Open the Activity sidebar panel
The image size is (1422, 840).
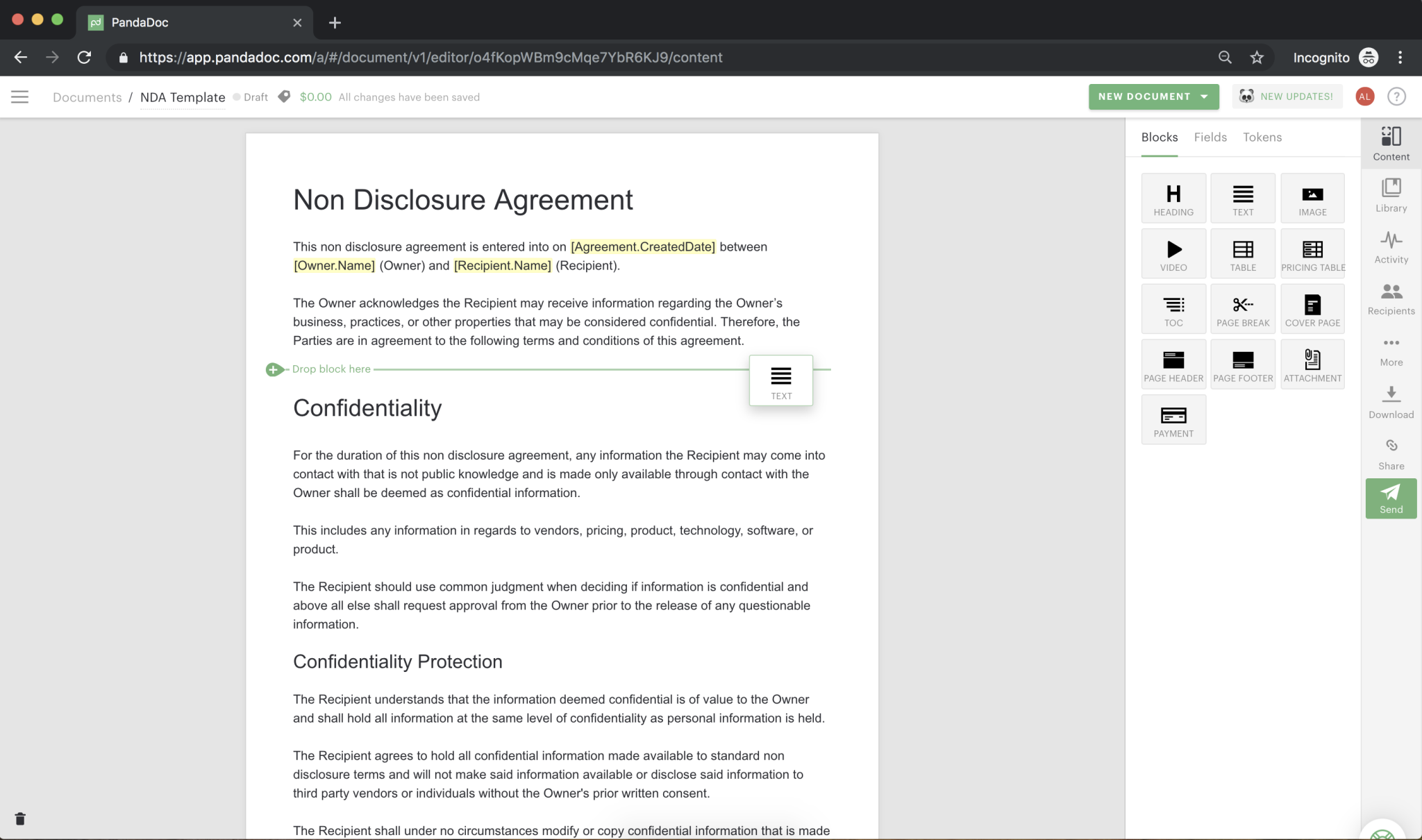point(1391,246)
